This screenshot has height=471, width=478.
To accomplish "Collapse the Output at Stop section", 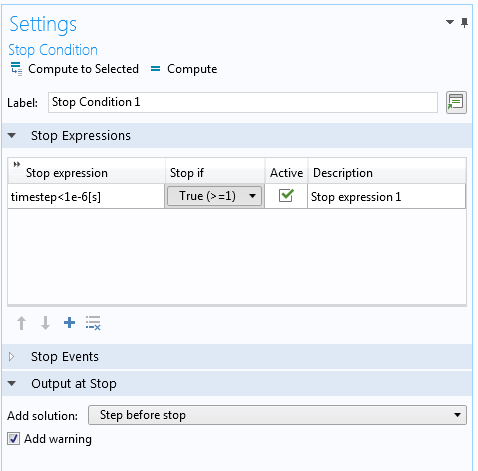I will (x=12, y=384).
